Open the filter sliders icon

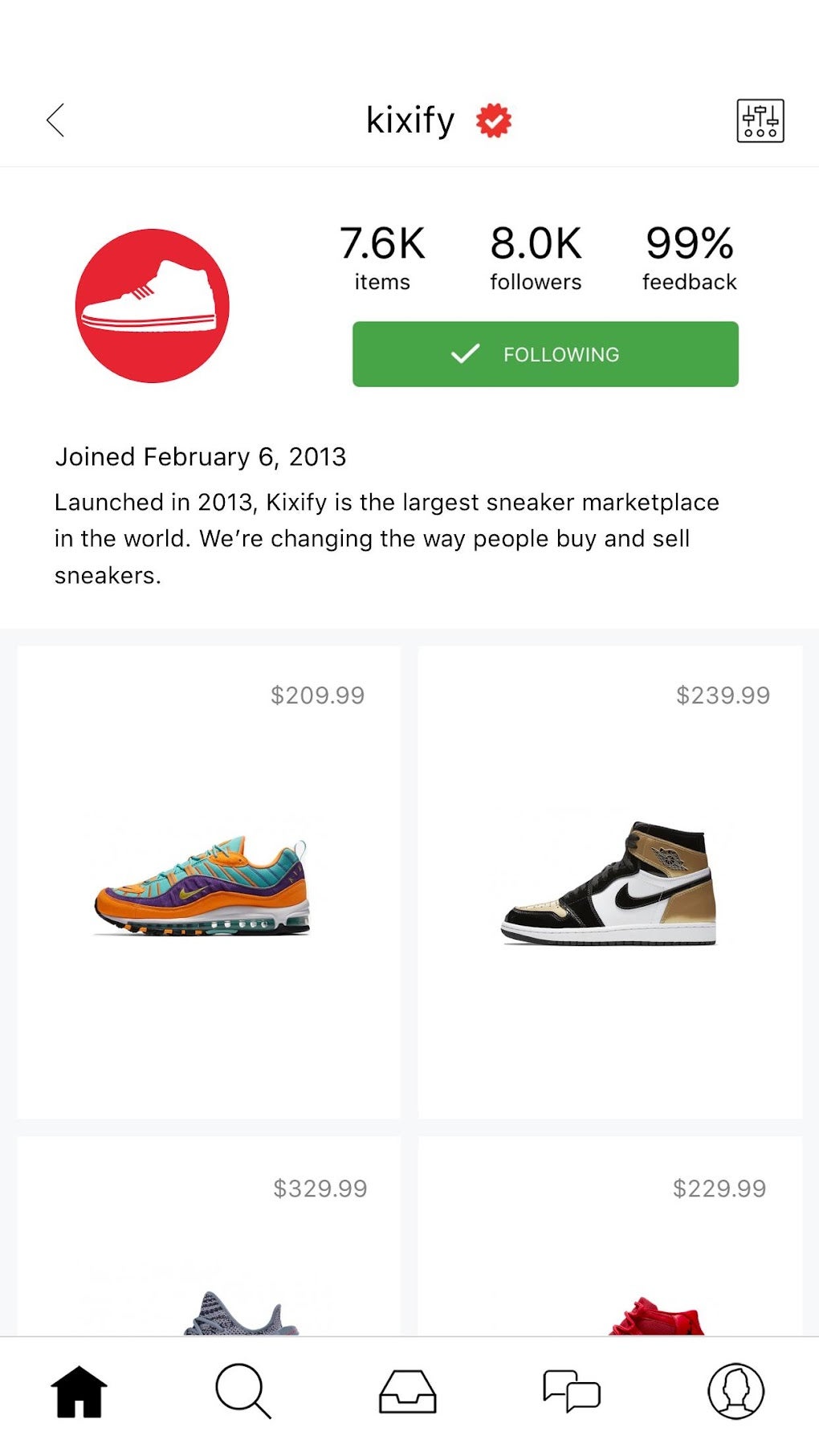point(760,121)
